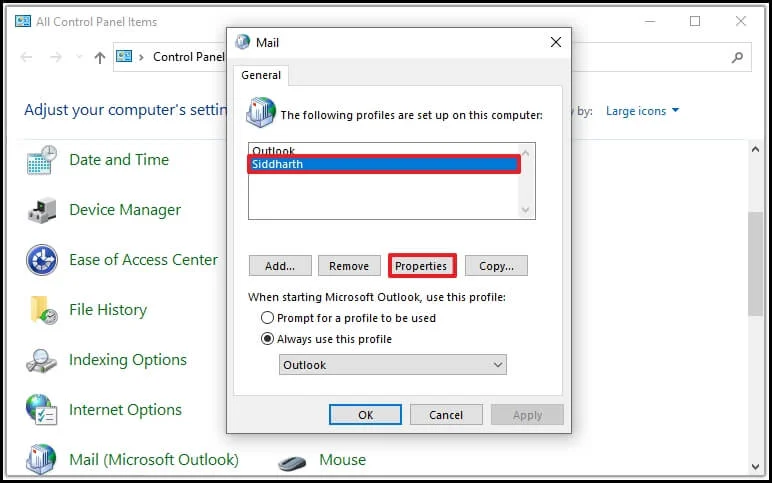Click the All Control Panel Items title icon
The height and width of the screenshot is (483, 772).
tap(23, 21)
